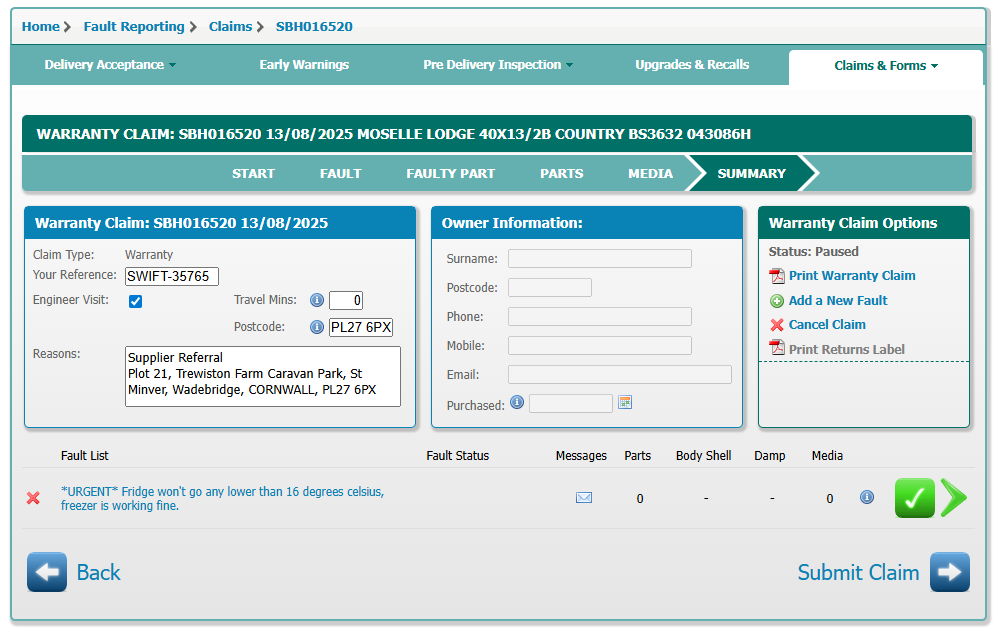997x632 pixels.
Task: Click the blue Back arrow icon
Action: (47, 572)
